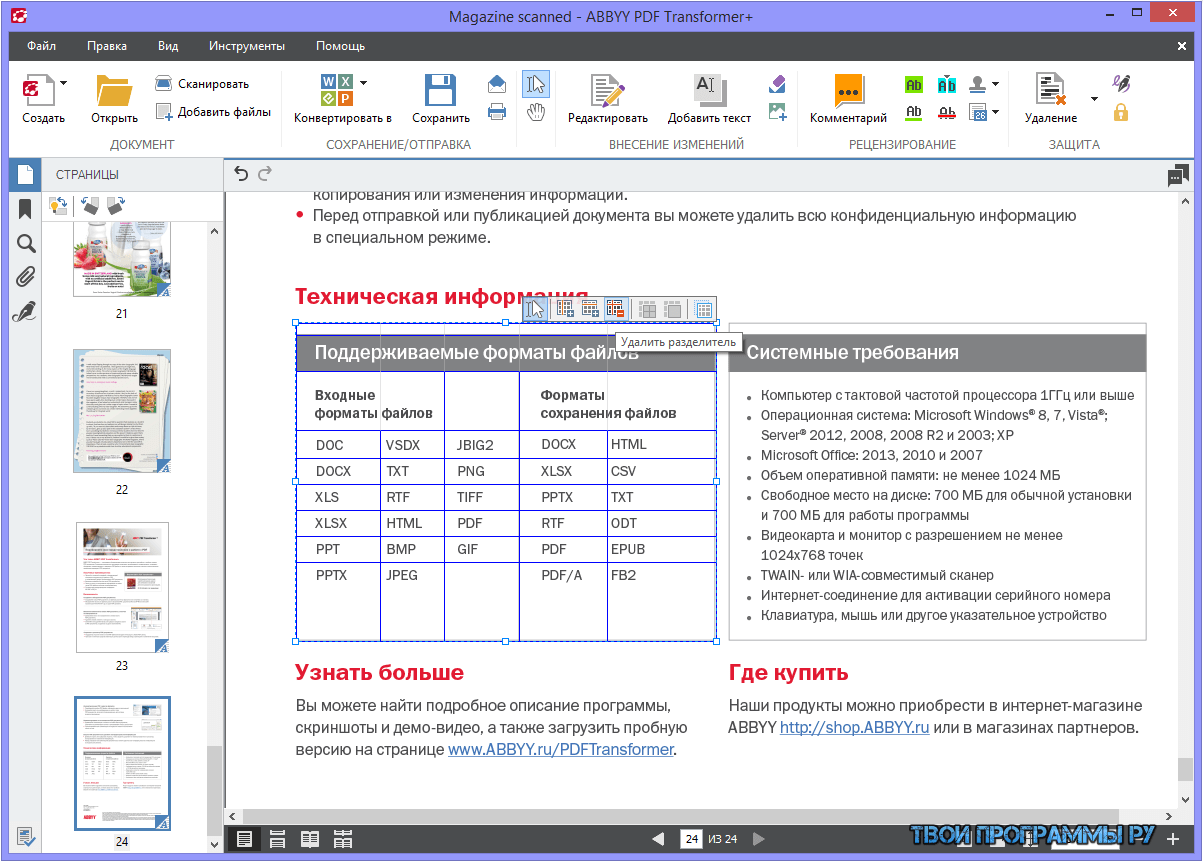Open the bookmarks sidebar panel

coord(26,209)
